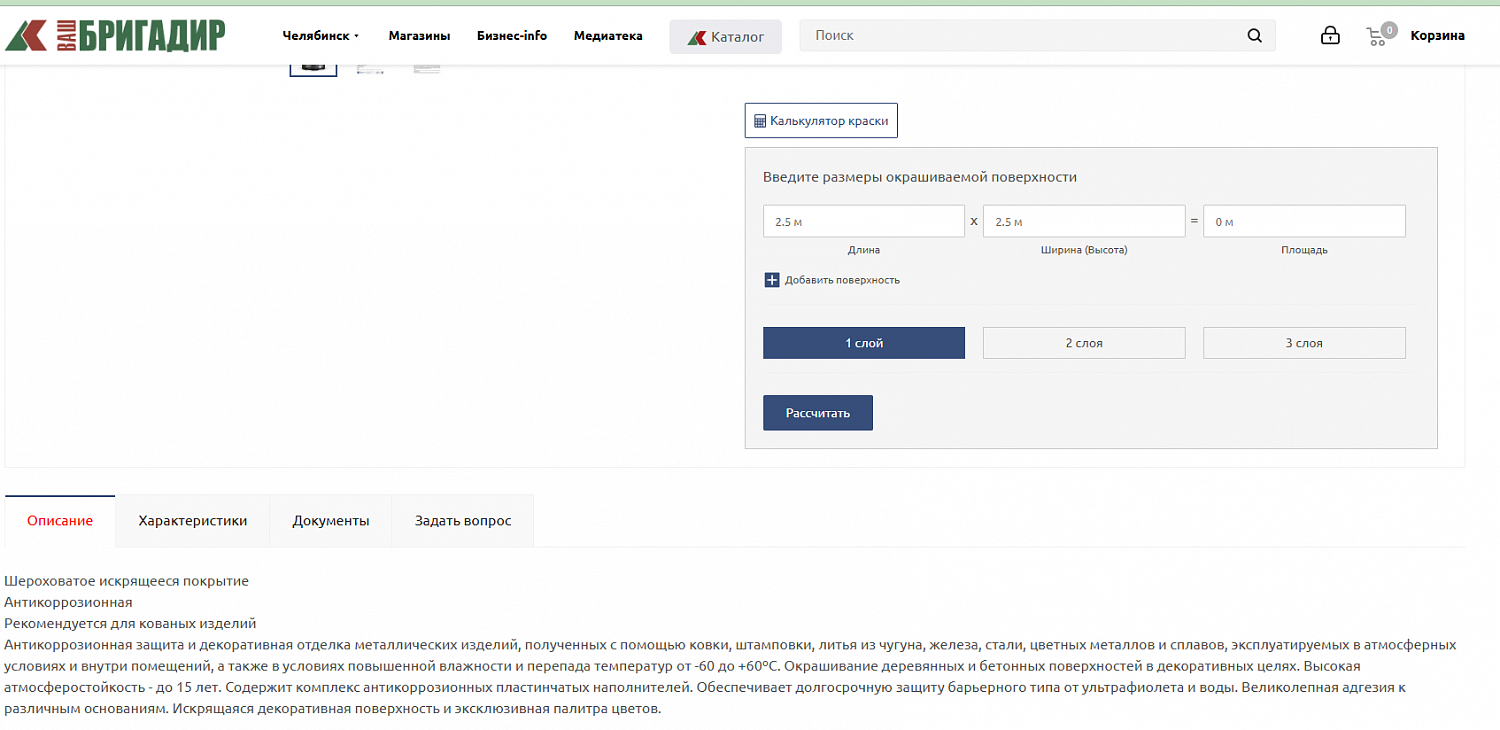Click the Длина input field
Viewport: 1500px width, 730px height.
(x=863, y=222)
